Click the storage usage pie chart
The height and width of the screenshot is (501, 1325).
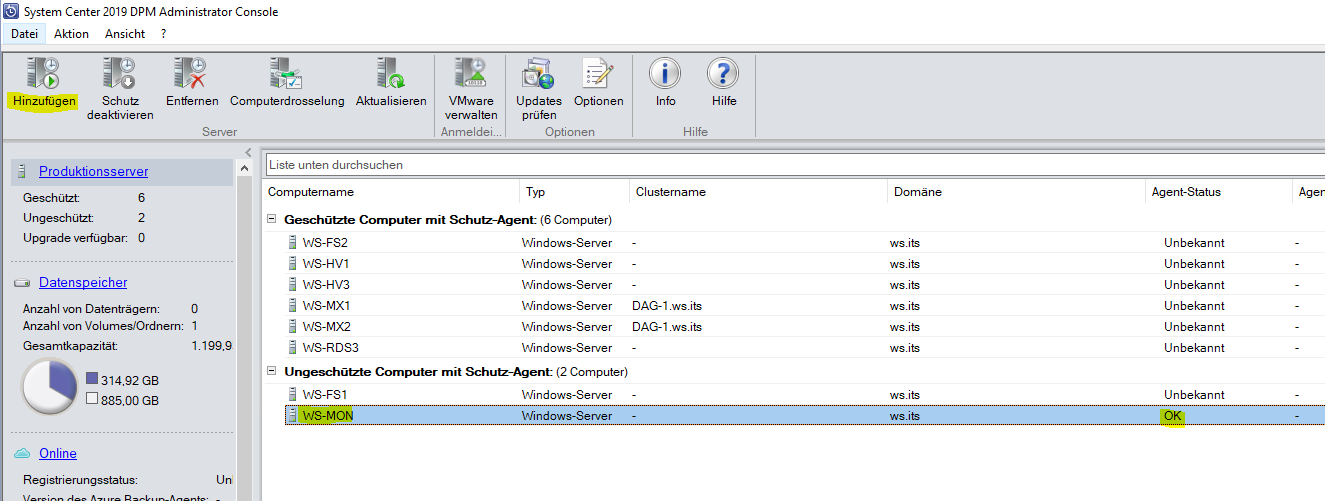click(x=50, y=386)
